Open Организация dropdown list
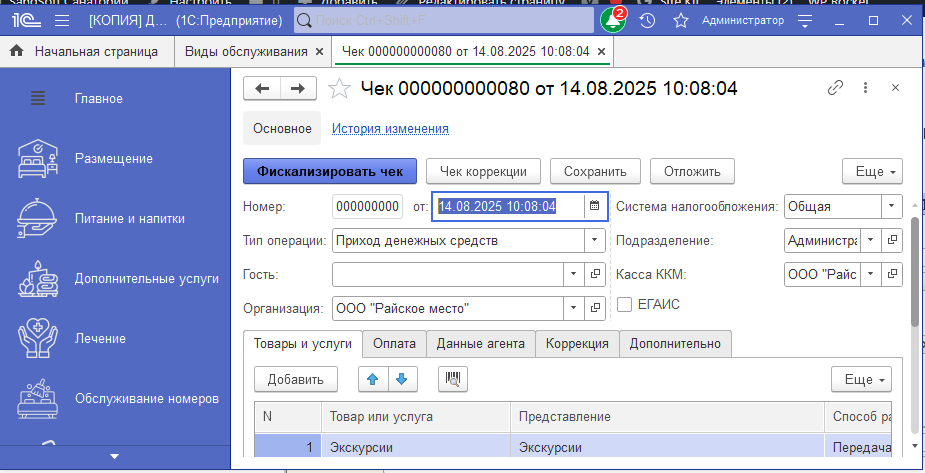 (x=594, y=308)
